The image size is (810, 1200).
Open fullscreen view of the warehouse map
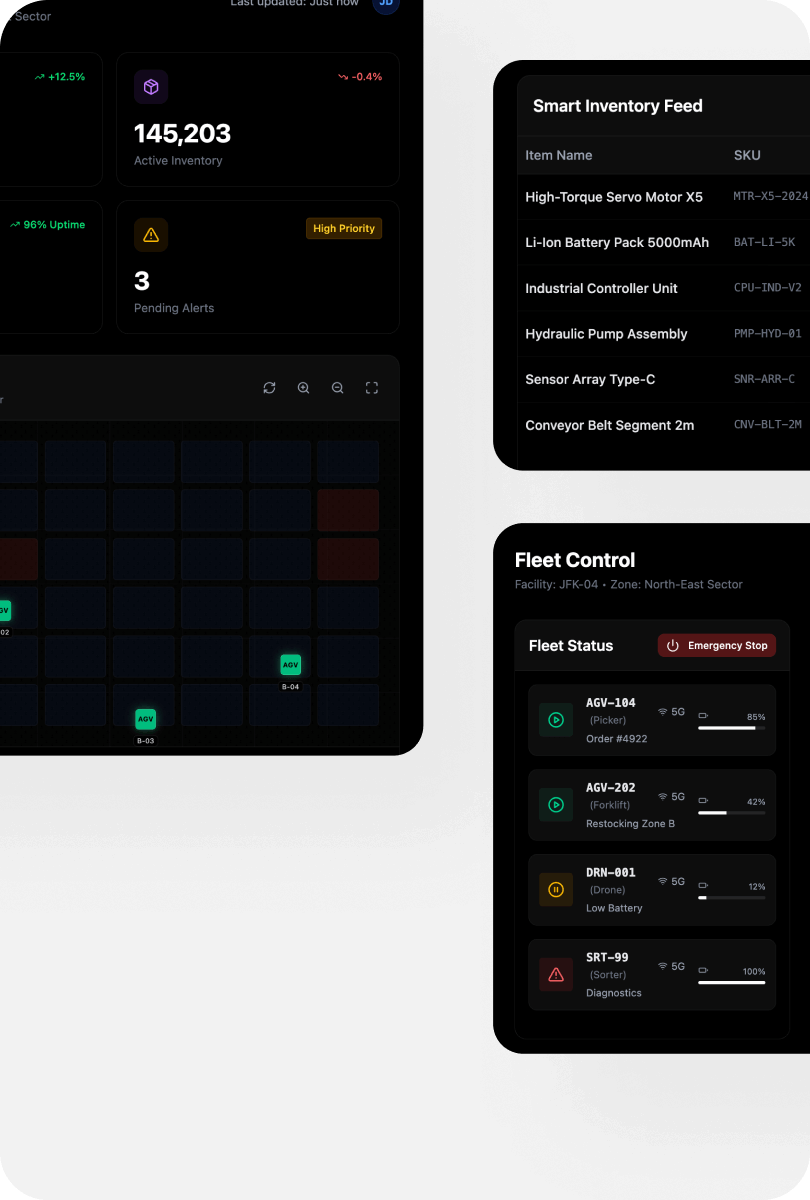point(371,387)
